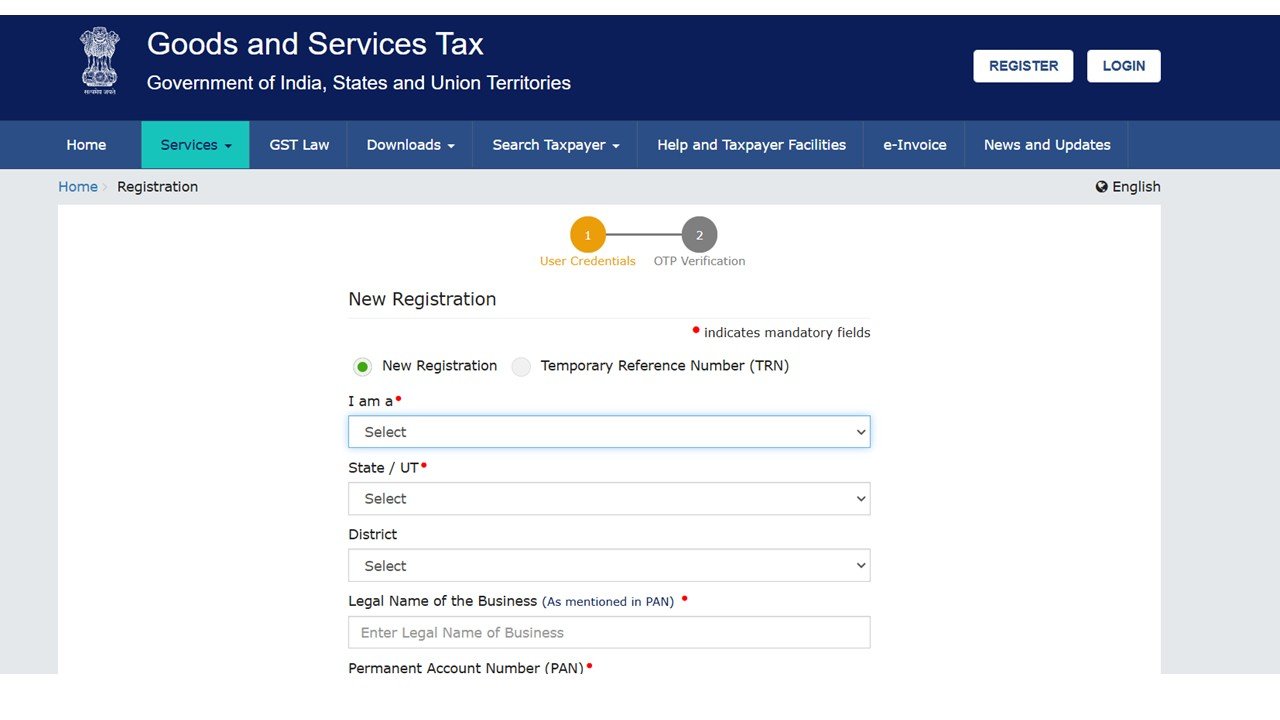This screenshot has height=720, width=1280.
Task: Click the Government of India emblem logo
Action: pyautogui.click(x=99, y=61)
